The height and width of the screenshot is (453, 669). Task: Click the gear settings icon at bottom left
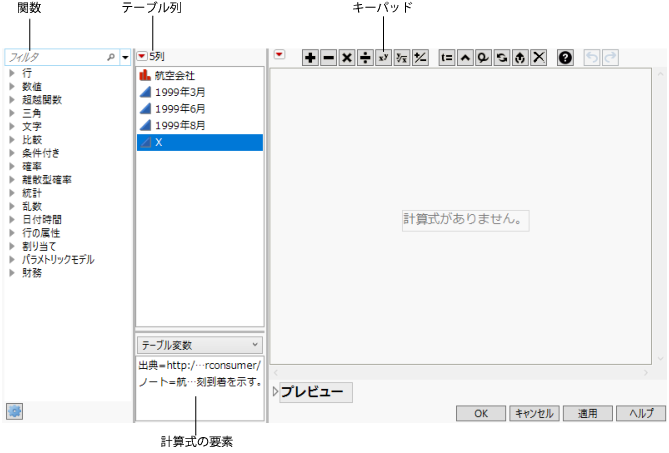coord(15,412)
